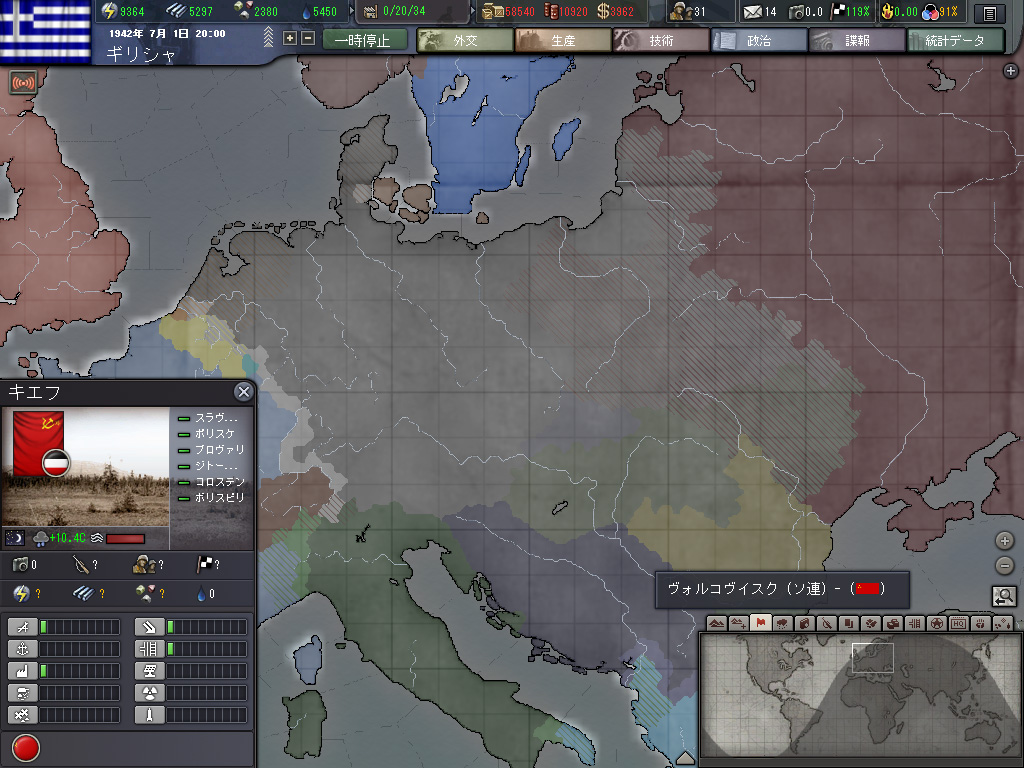Open the province search magnifier

tap(1004, 596)
